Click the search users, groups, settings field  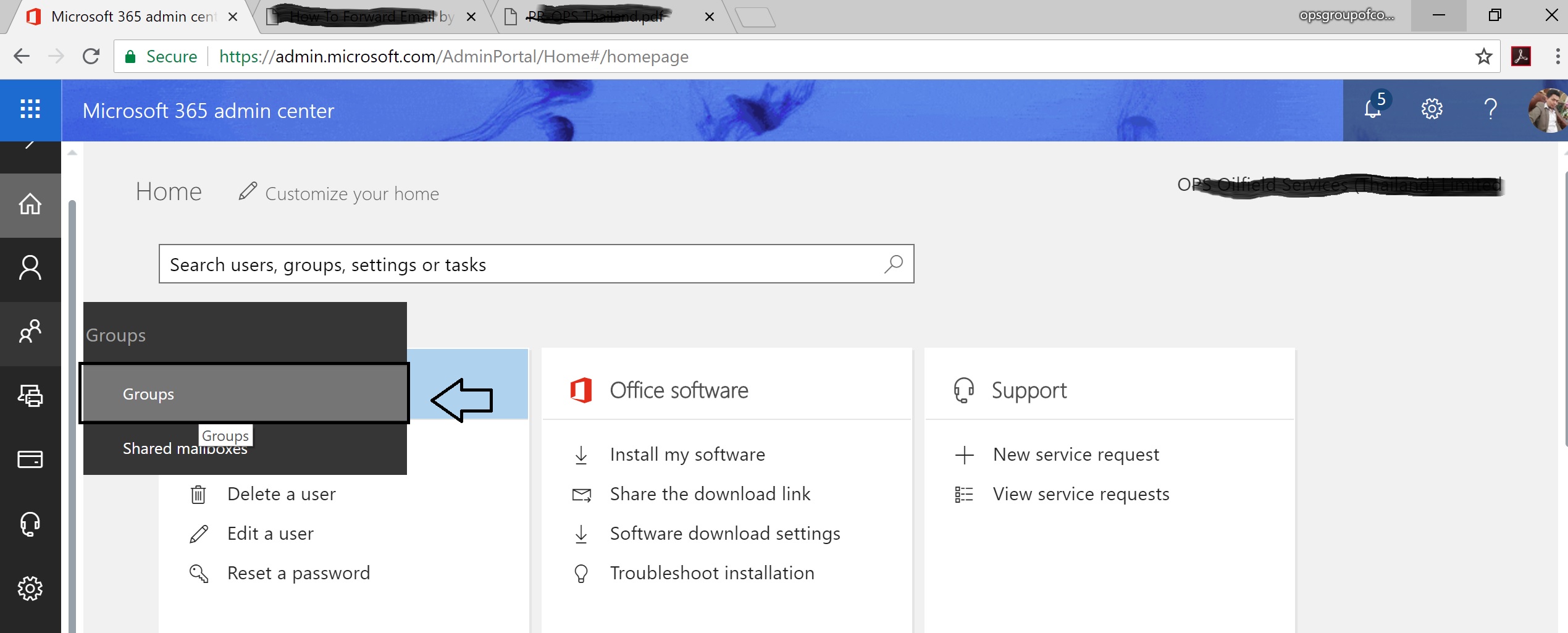(x=536, y=264)
